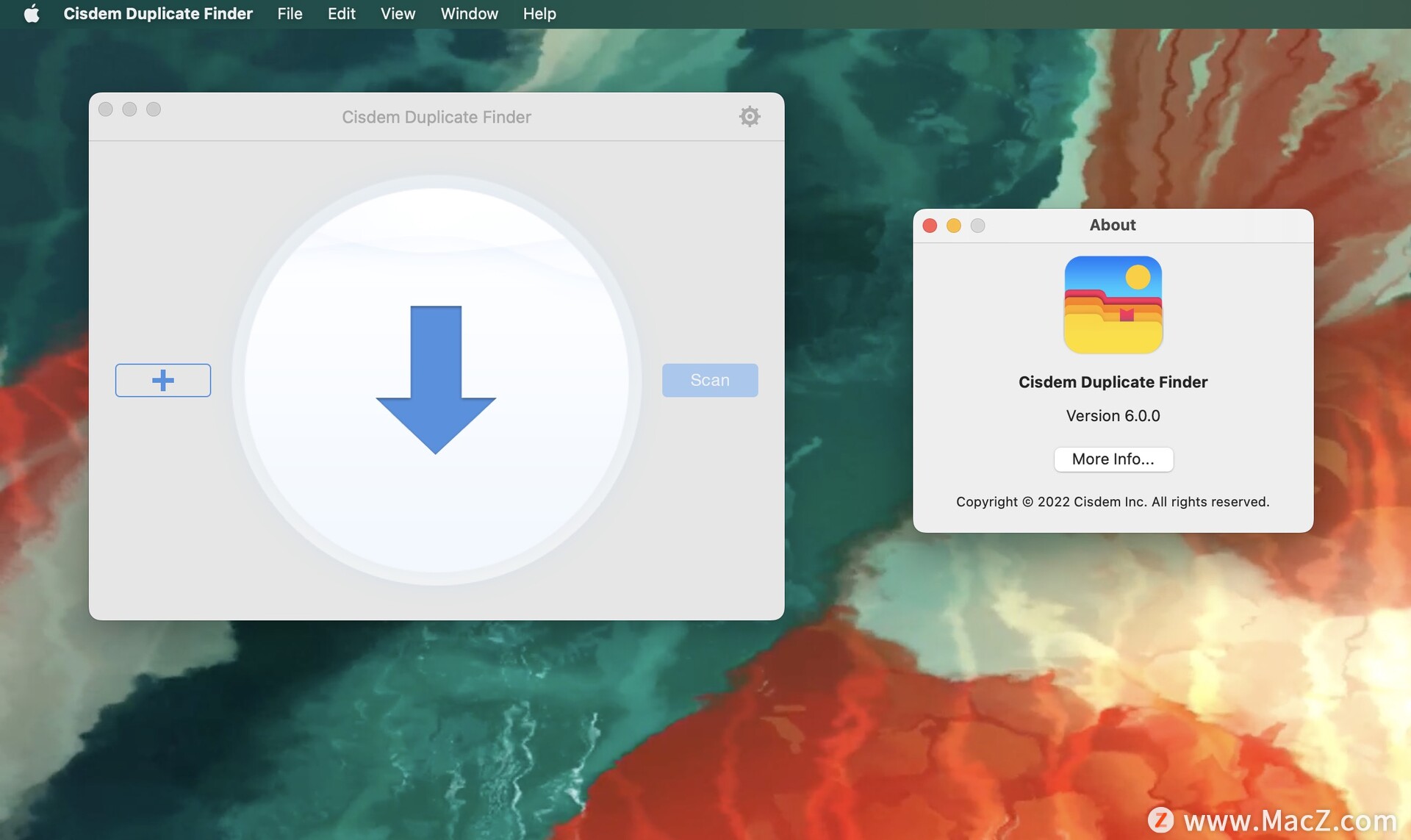Viewport: 1411px width, 840px height.
Task: Click the Scan button
Action: click(709, 380)
